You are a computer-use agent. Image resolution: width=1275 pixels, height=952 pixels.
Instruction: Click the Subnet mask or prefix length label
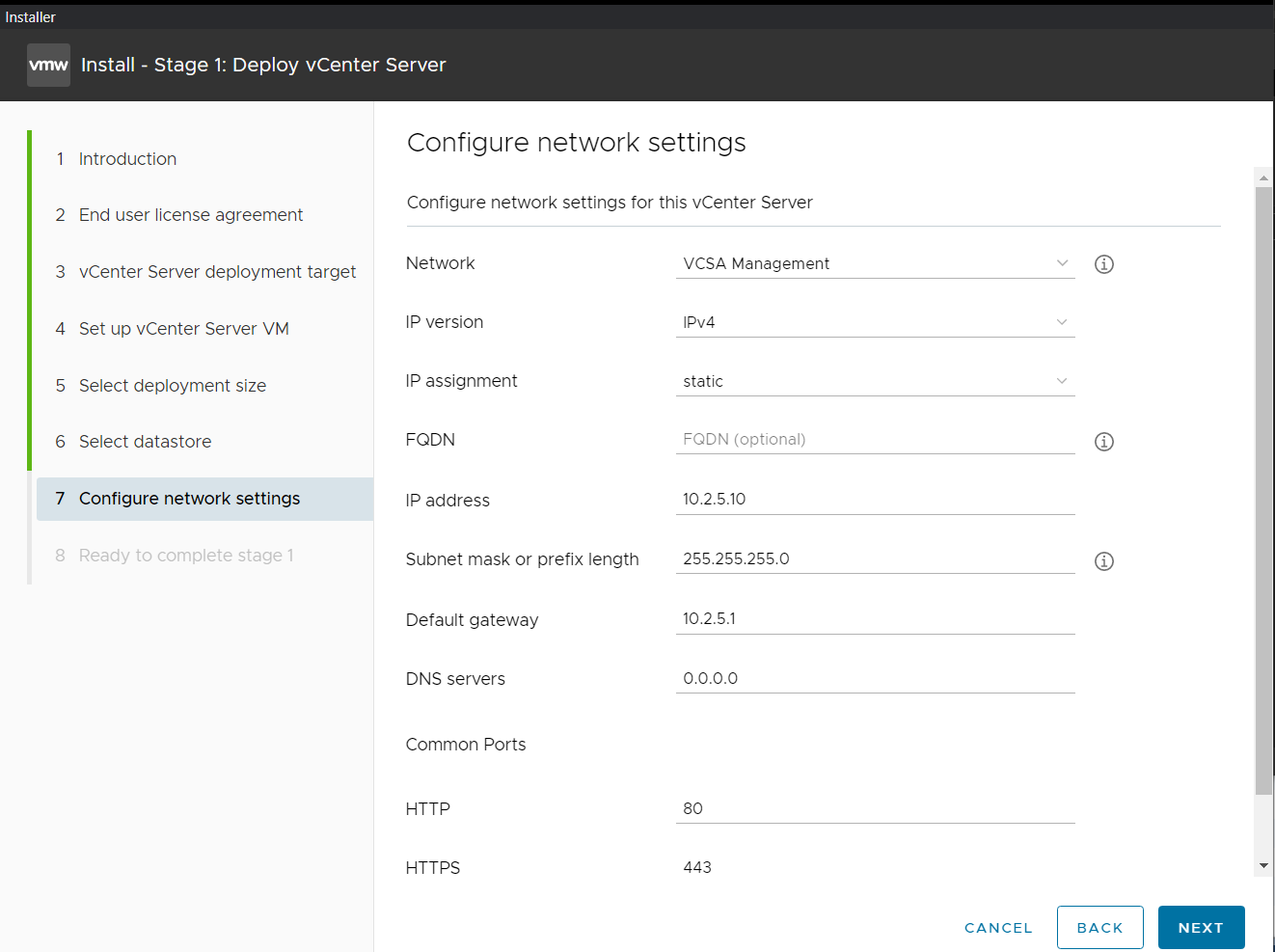pyautogui.click(x=522, y=559)
